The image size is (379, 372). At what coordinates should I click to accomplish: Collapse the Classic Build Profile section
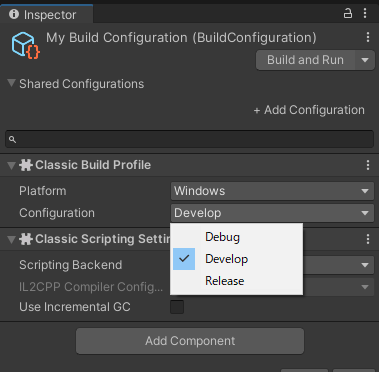point(12,165)
